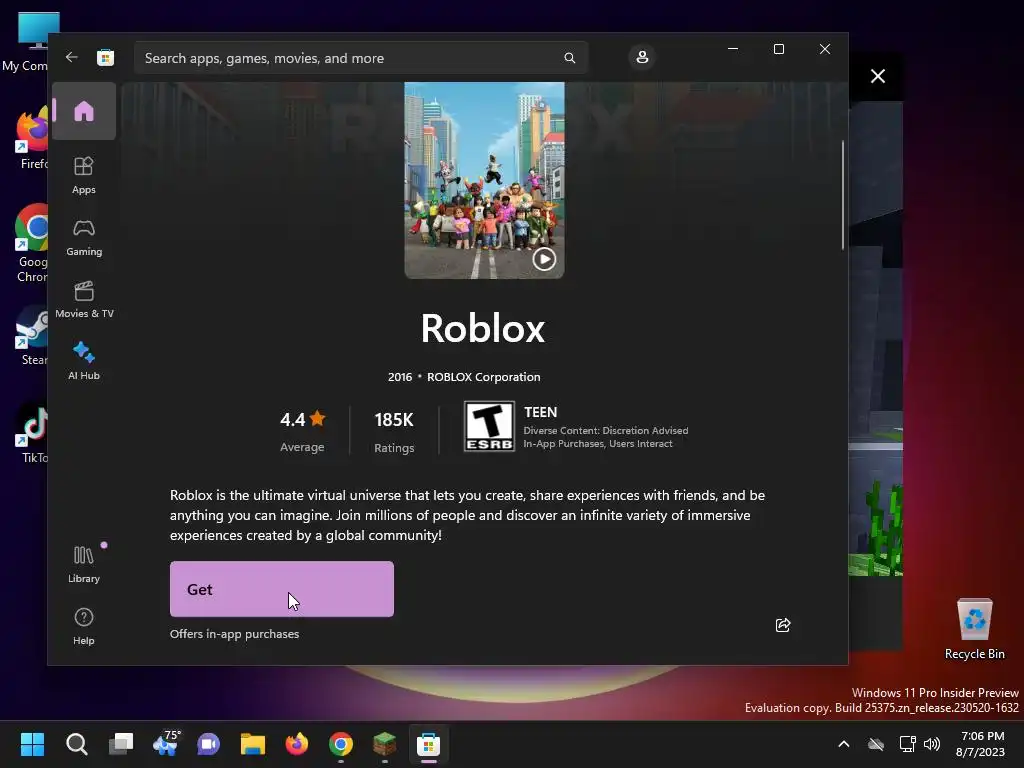Click the TEEN rating label

point(540,412)
